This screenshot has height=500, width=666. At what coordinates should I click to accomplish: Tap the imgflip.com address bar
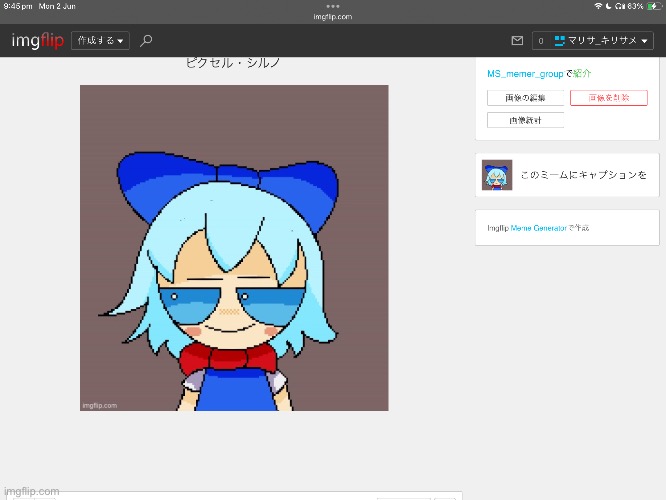pos(333,17)
